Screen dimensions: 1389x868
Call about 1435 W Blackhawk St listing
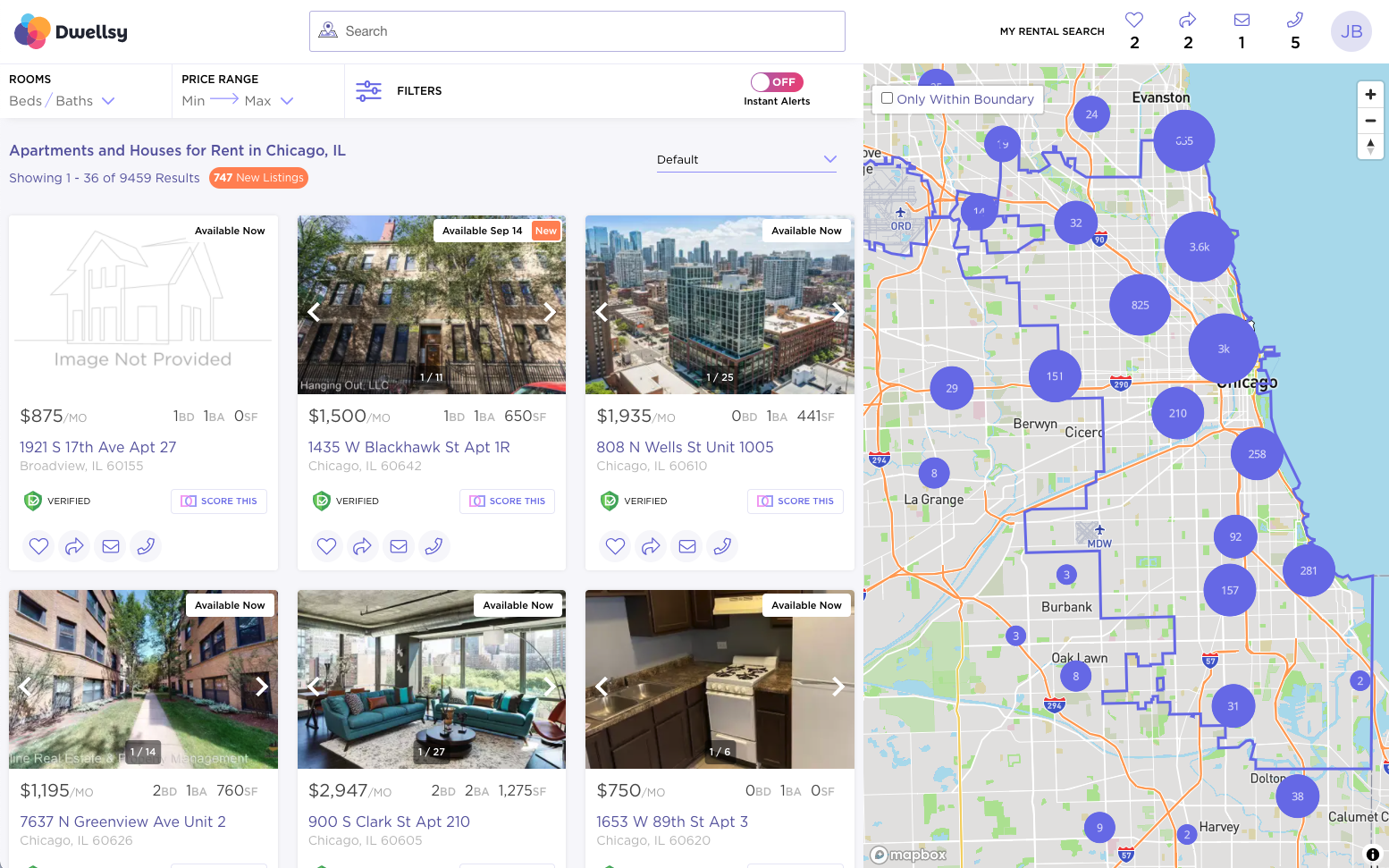pos(434,545)
